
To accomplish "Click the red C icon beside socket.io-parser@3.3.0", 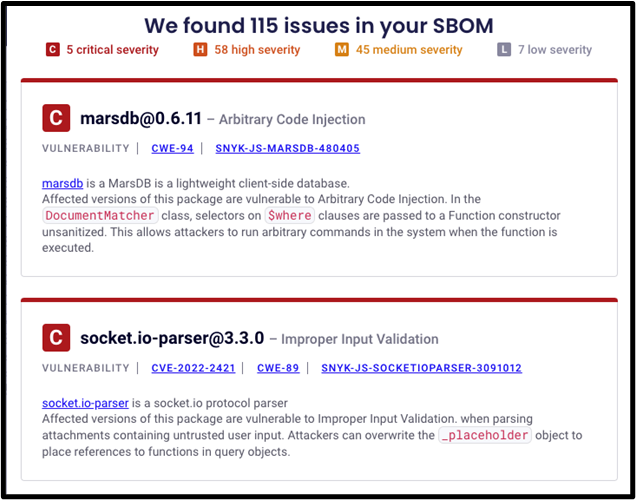I will click(56, 338).
